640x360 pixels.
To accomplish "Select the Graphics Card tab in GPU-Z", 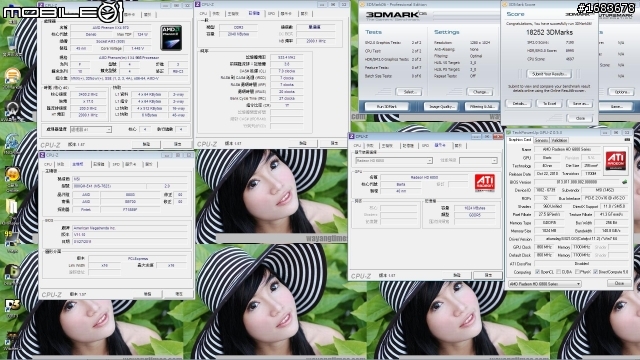I will click(x=520, y=140).
